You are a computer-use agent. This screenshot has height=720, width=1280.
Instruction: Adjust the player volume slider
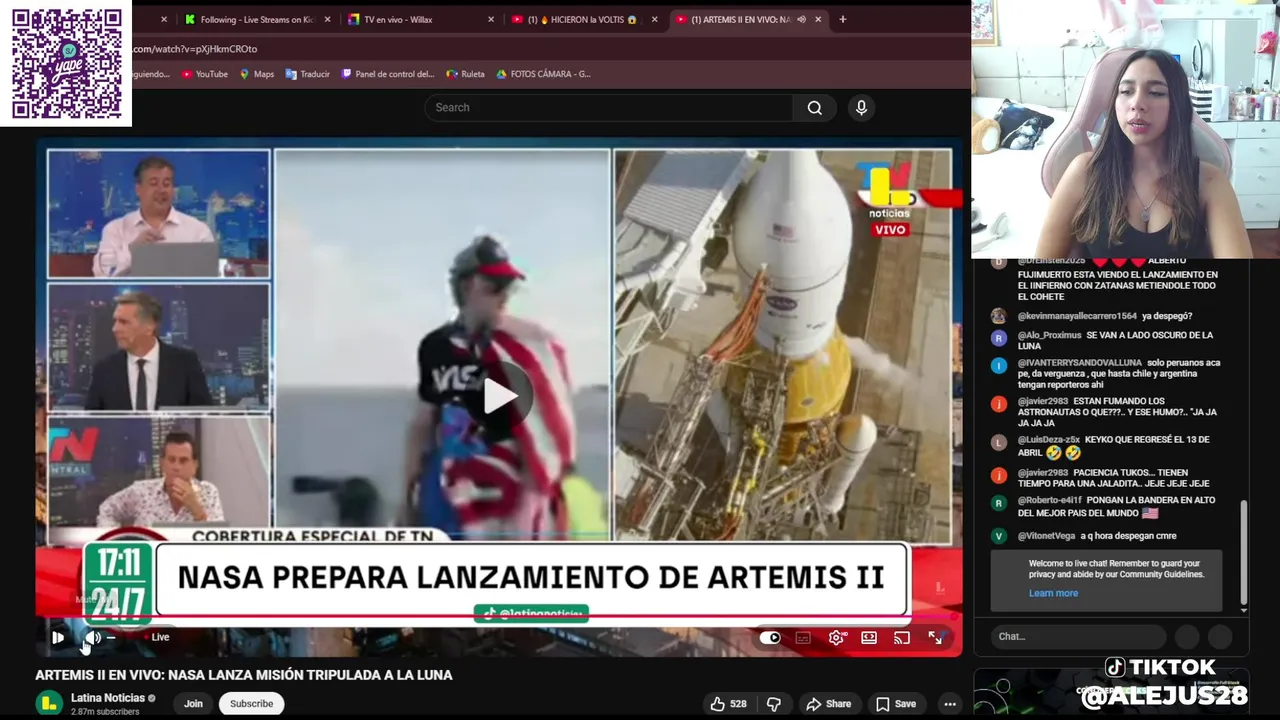111,637
